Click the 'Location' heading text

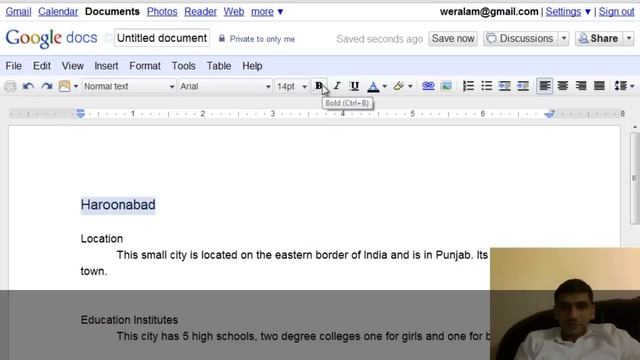click(102, 239)
